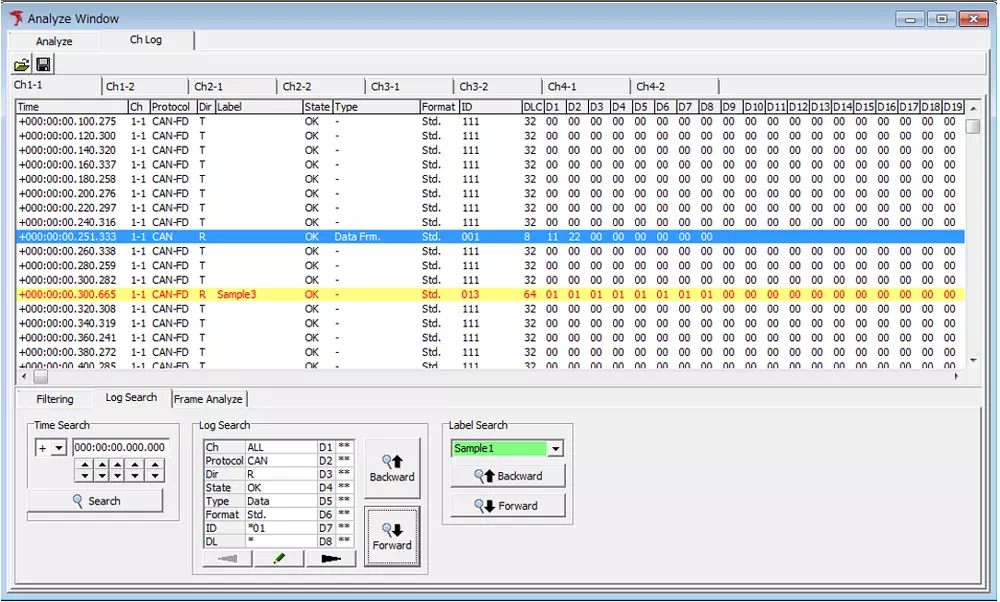Switch to the Frame Analyze tab
This screenshot has height=602, width=1000.
pos(208,399)
